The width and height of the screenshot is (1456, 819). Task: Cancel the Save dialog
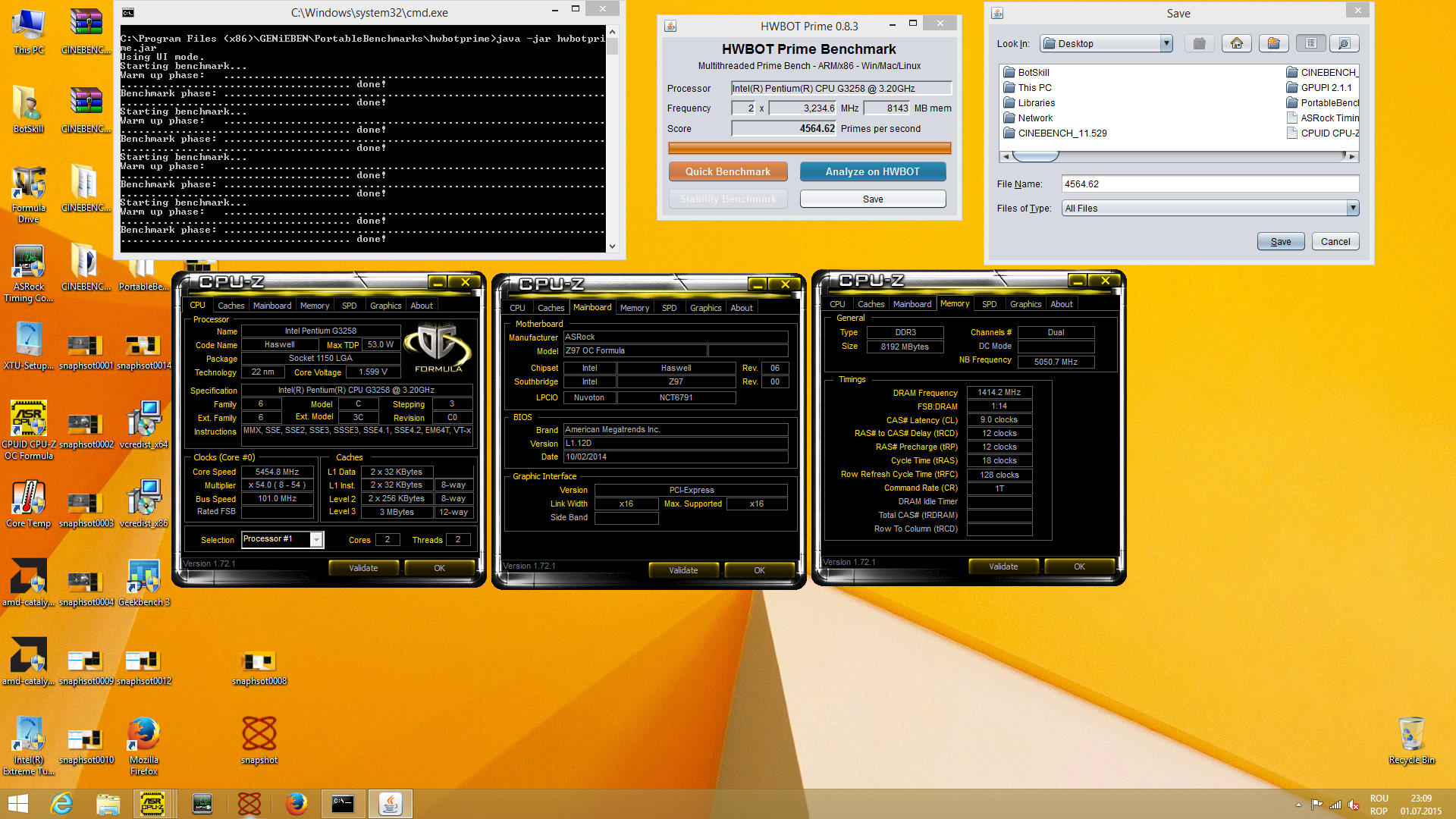tap(1335, 242)
